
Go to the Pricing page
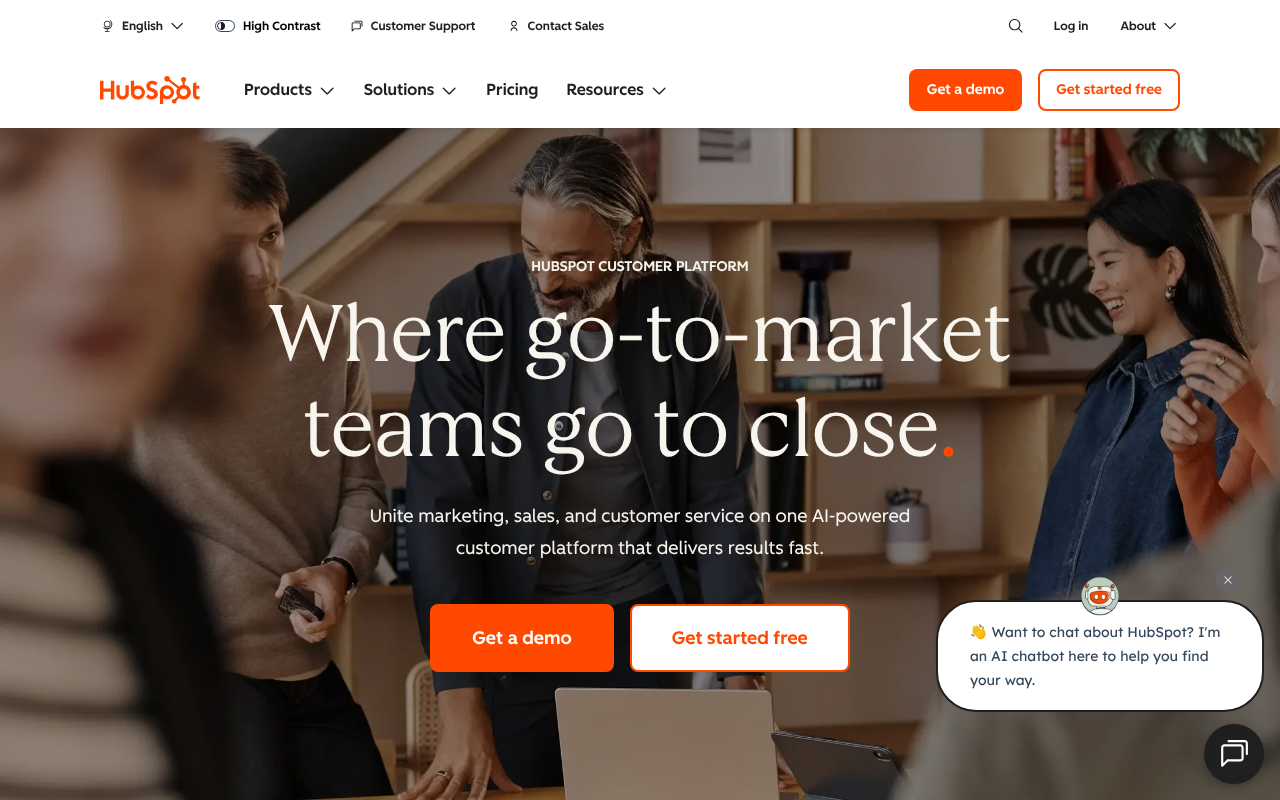(x=512, y=90)
